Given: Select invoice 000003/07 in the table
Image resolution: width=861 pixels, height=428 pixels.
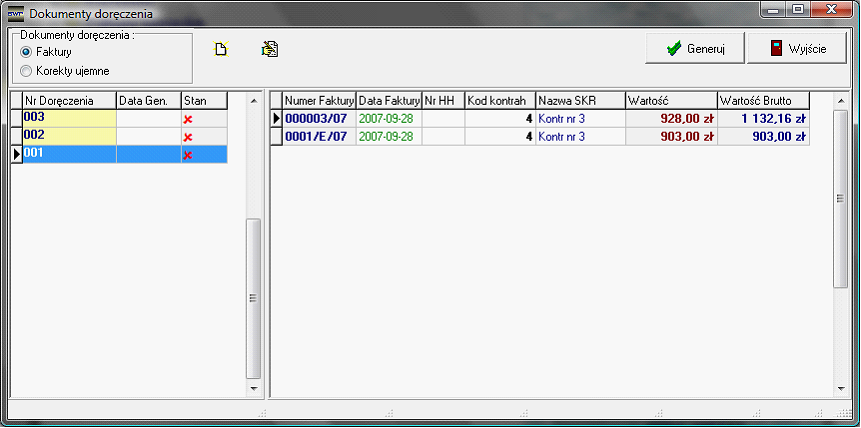Looking at the screenshot, I should [319, 118].
